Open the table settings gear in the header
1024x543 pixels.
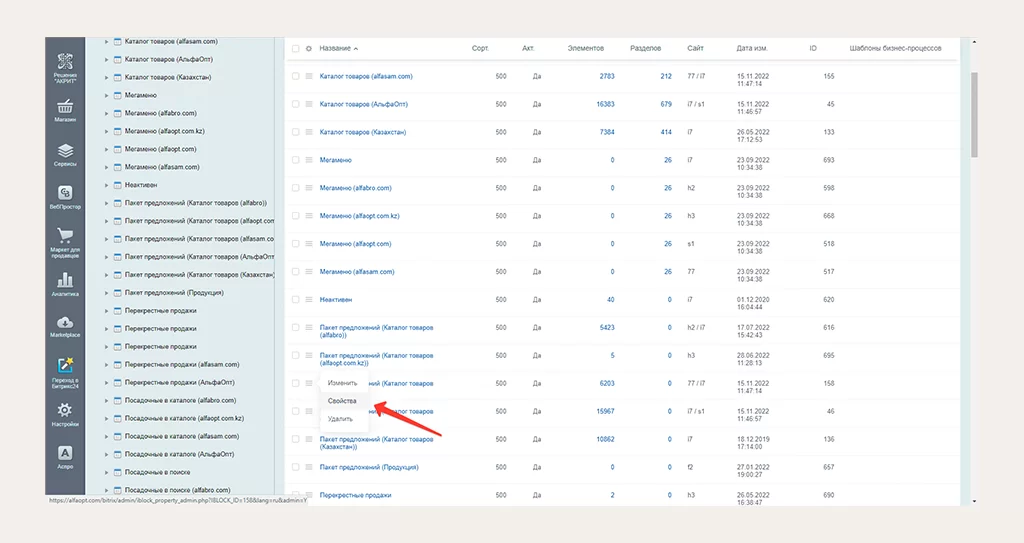pyautogui.click(x=309, y=48)
